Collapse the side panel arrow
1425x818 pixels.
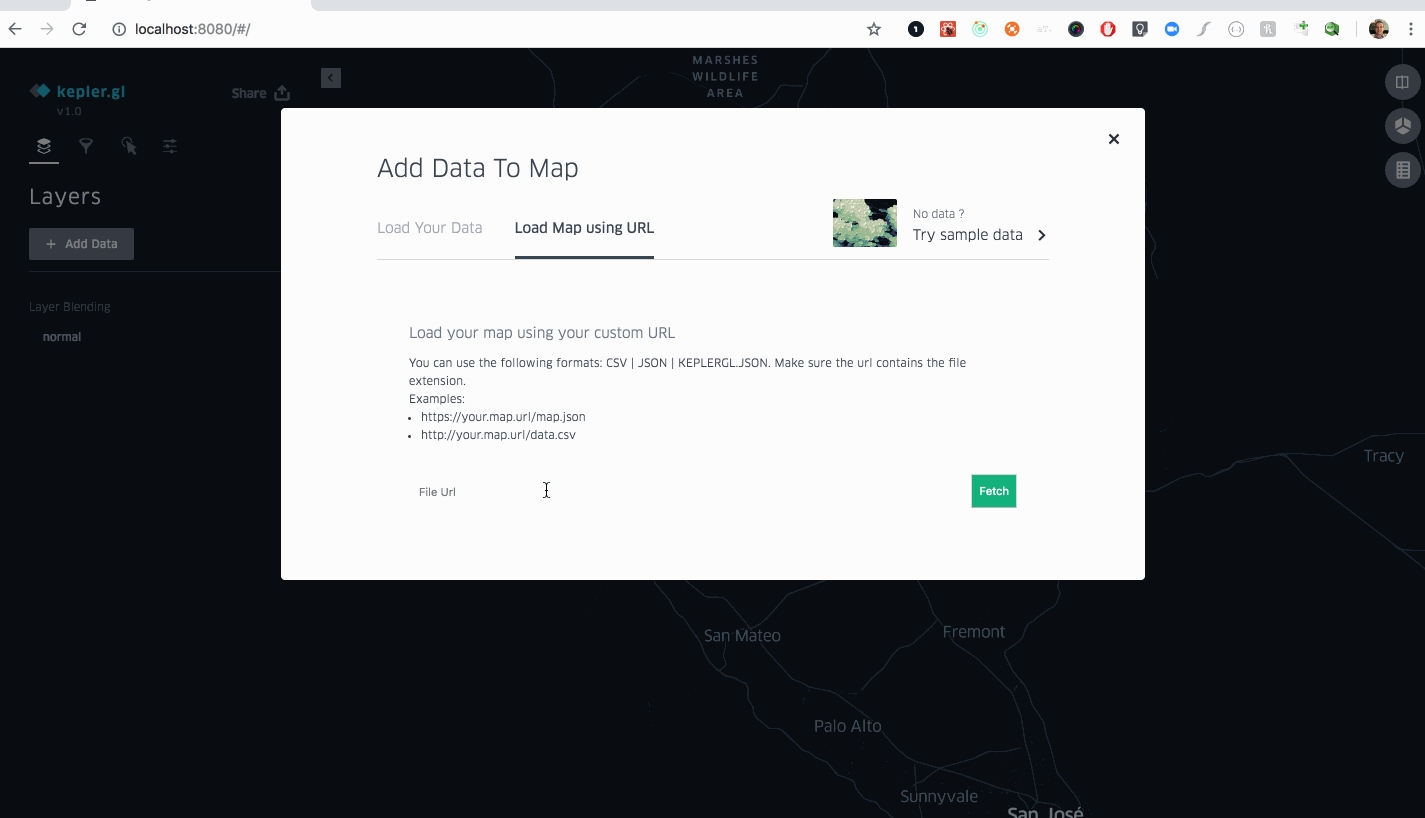coord(331,78)
